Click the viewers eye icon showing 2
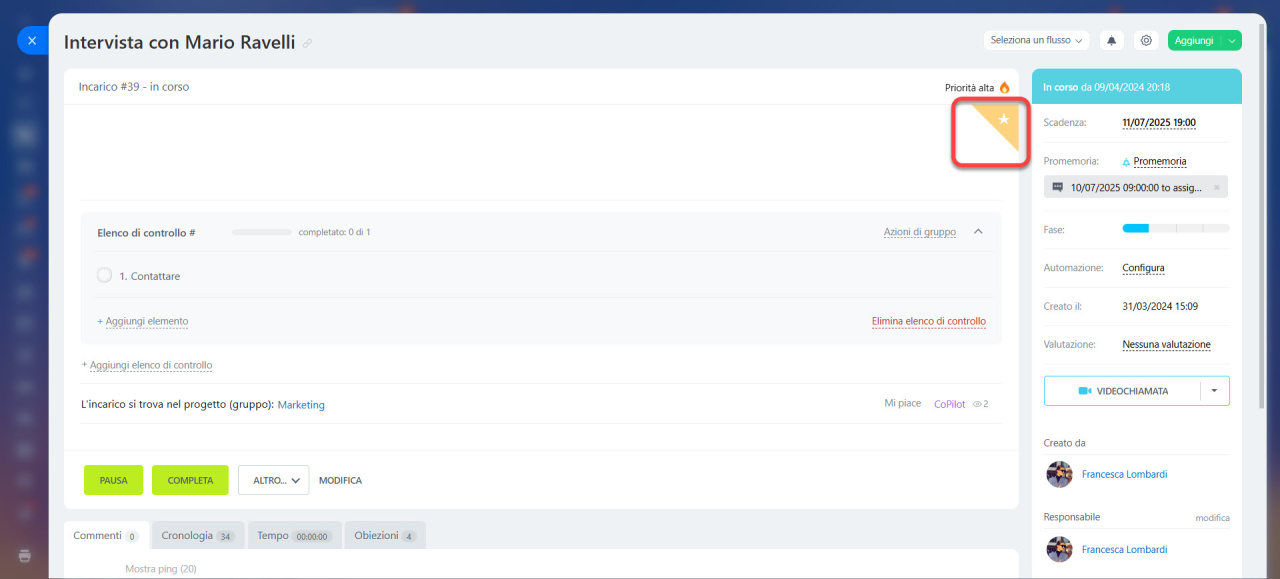 click(x=977, y=404)
